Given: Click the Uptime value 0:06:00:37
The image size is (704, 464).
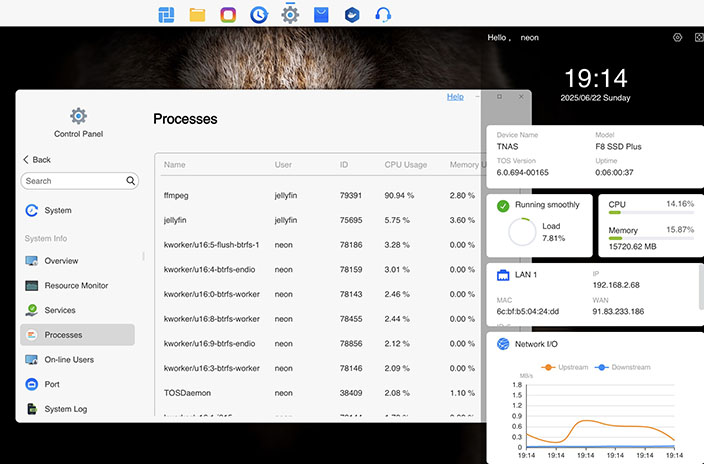Looking at the screenshot, I should tap(614, 172).
